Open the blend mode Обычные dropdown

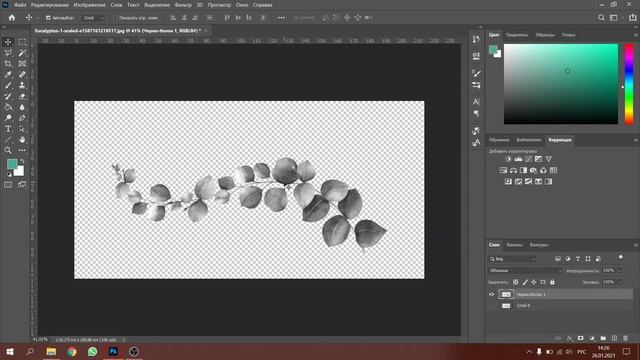click(525, 270)
